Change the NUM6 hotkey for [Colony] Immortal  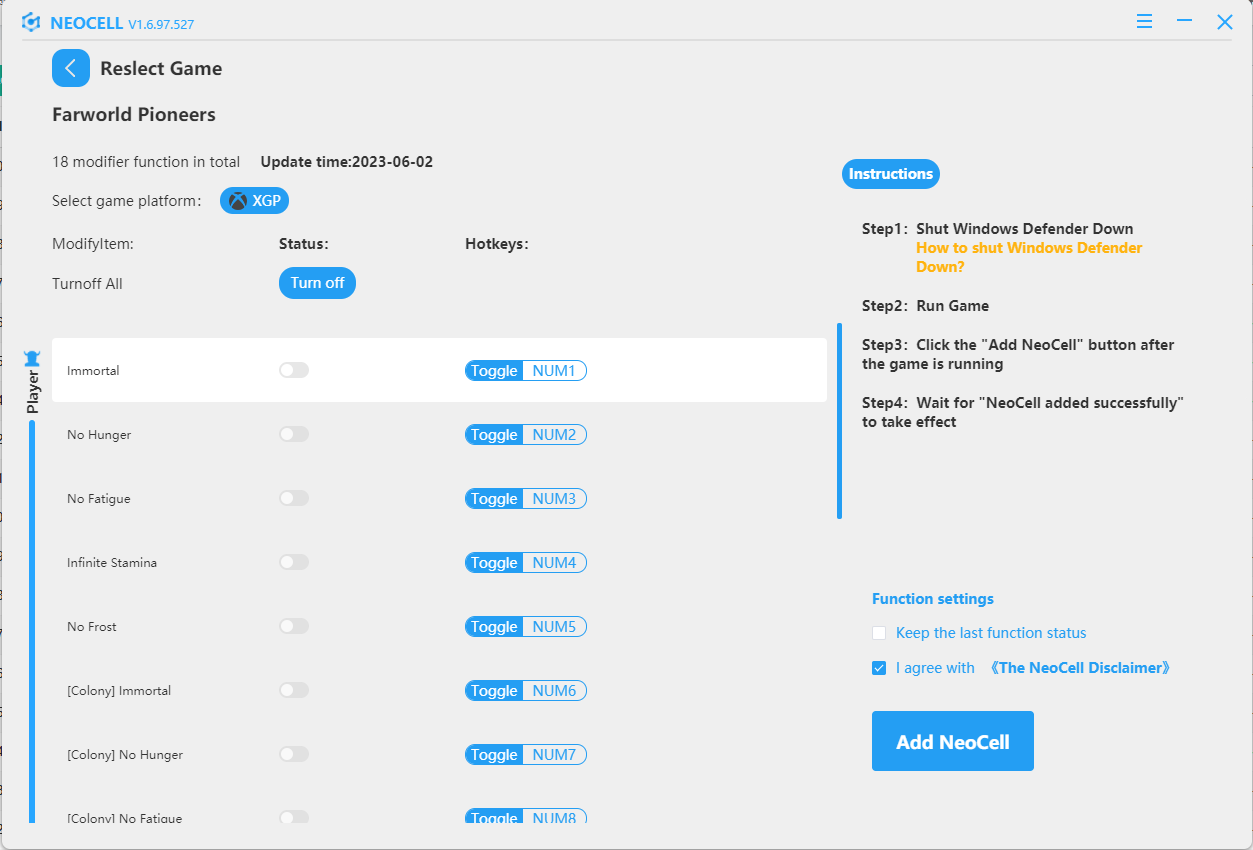pyautogui.click(x=554, y=691)
